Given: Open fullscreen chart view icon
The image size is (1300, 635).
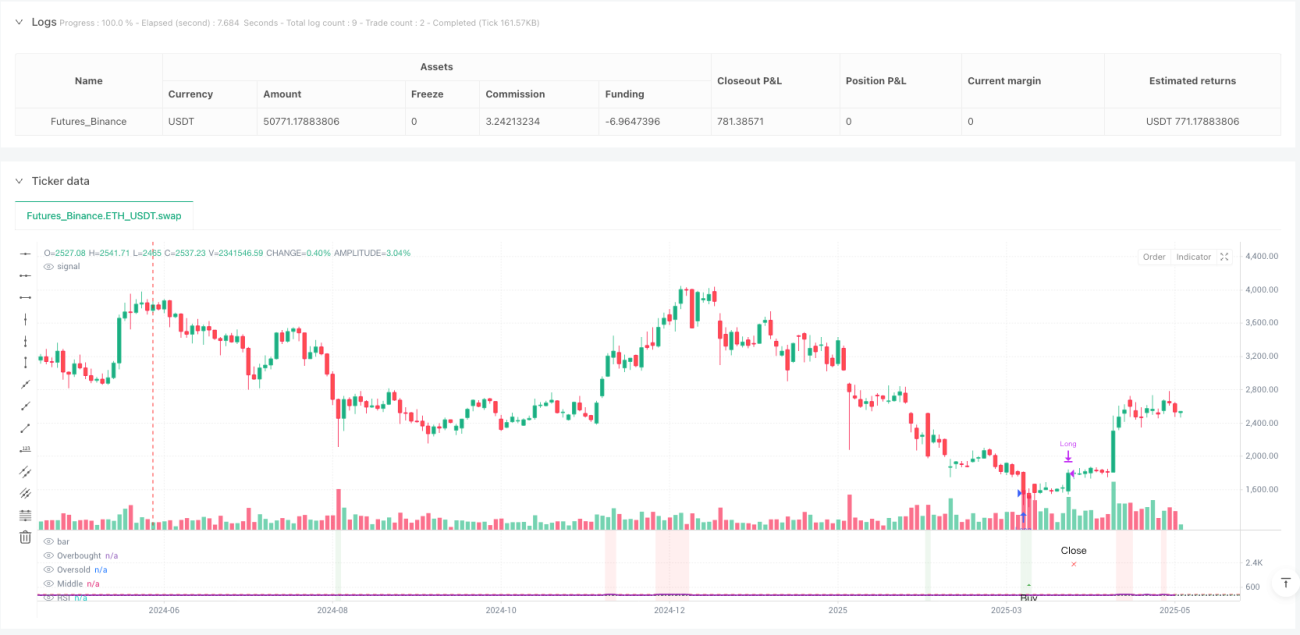Looking at the screenshot, I should point(1225,257).
